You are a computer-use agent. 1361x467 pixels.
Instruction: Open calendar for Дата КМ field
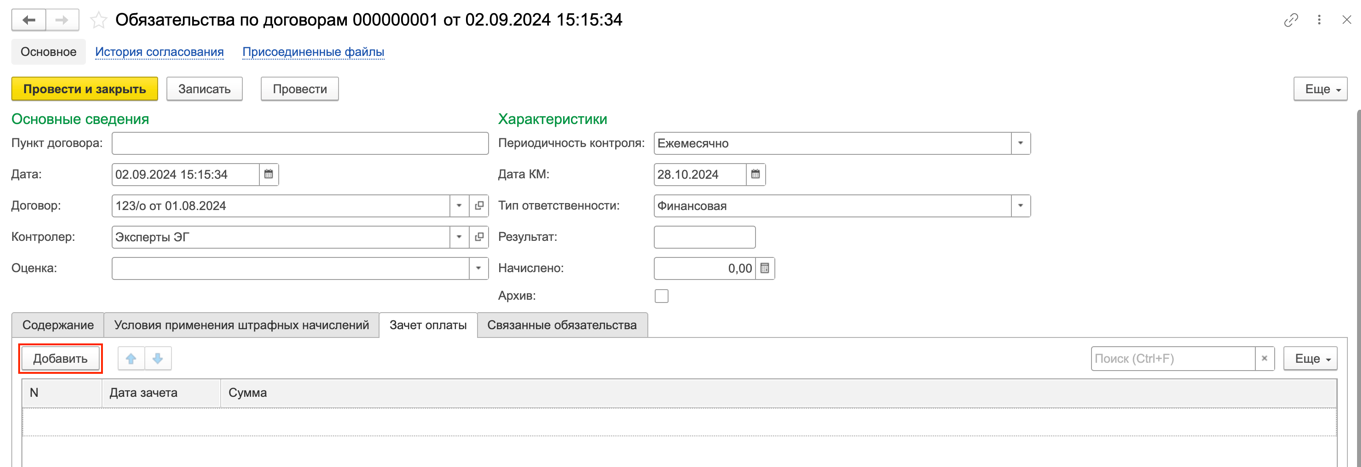756,174
